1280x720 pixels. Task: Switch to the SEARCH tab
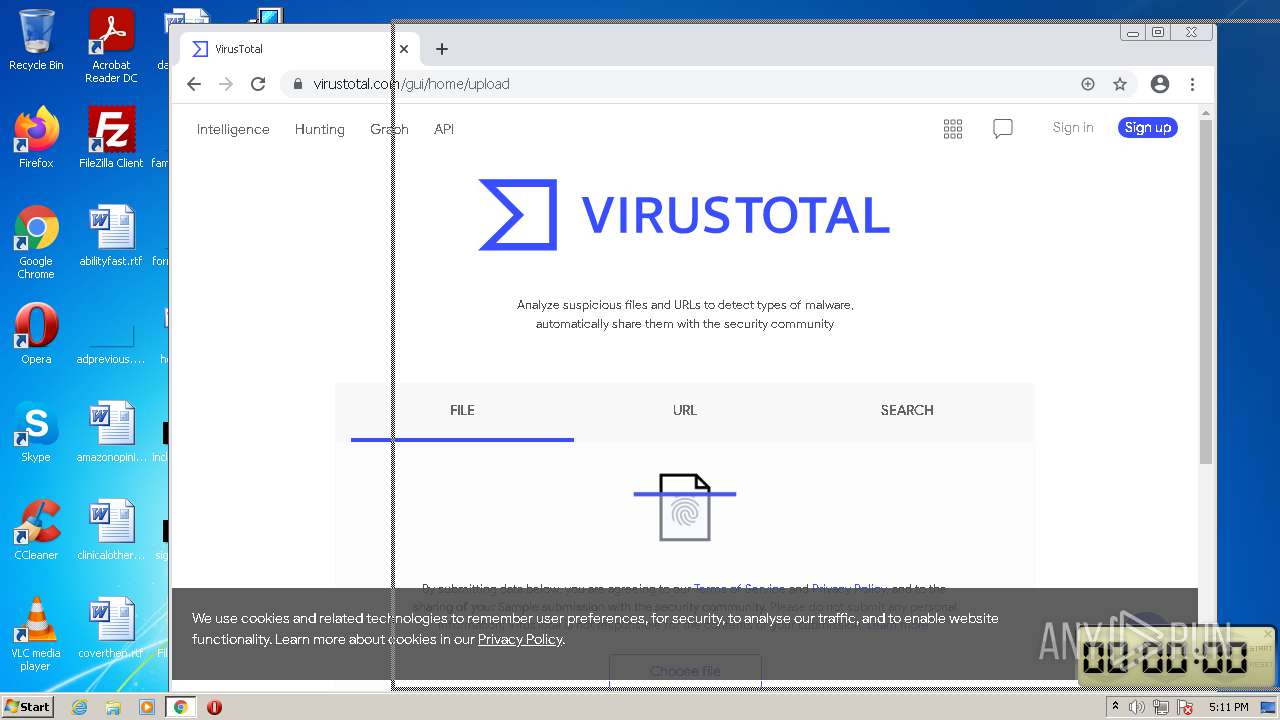[x=907, y=410]
